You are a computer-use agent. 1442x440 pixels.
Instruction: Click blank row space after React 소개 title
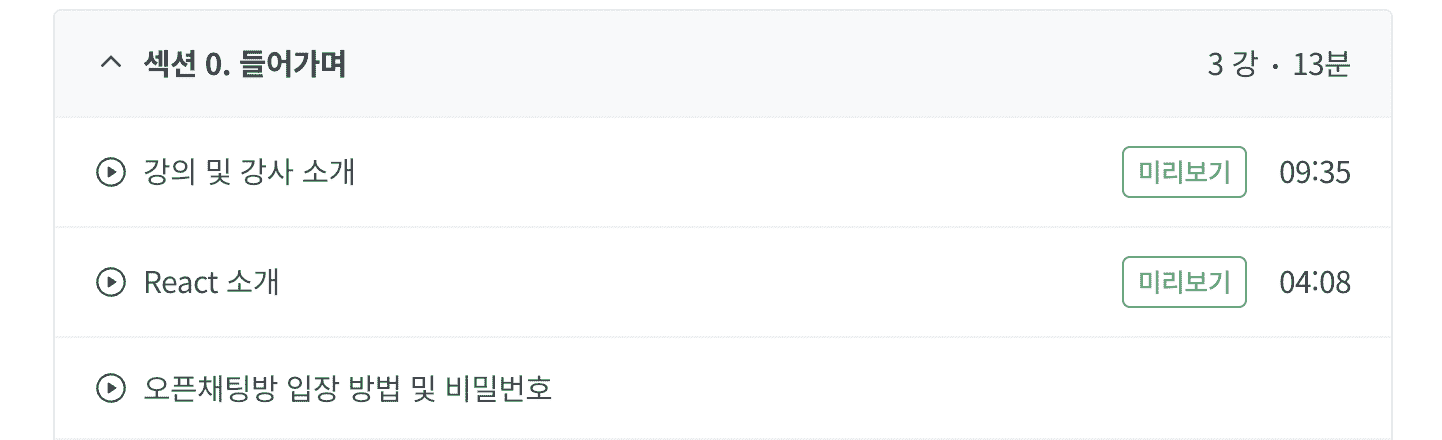coord(700,283)
